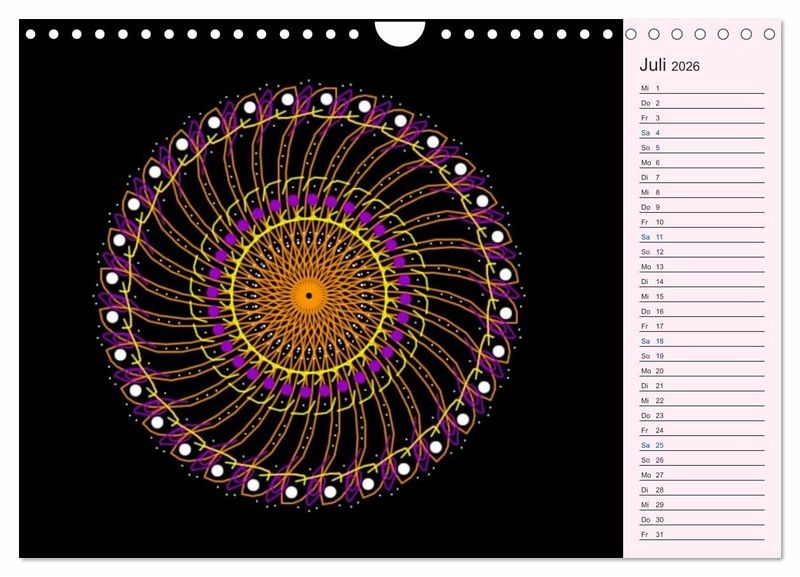Click the Mo 20 date row

[701, 371]
